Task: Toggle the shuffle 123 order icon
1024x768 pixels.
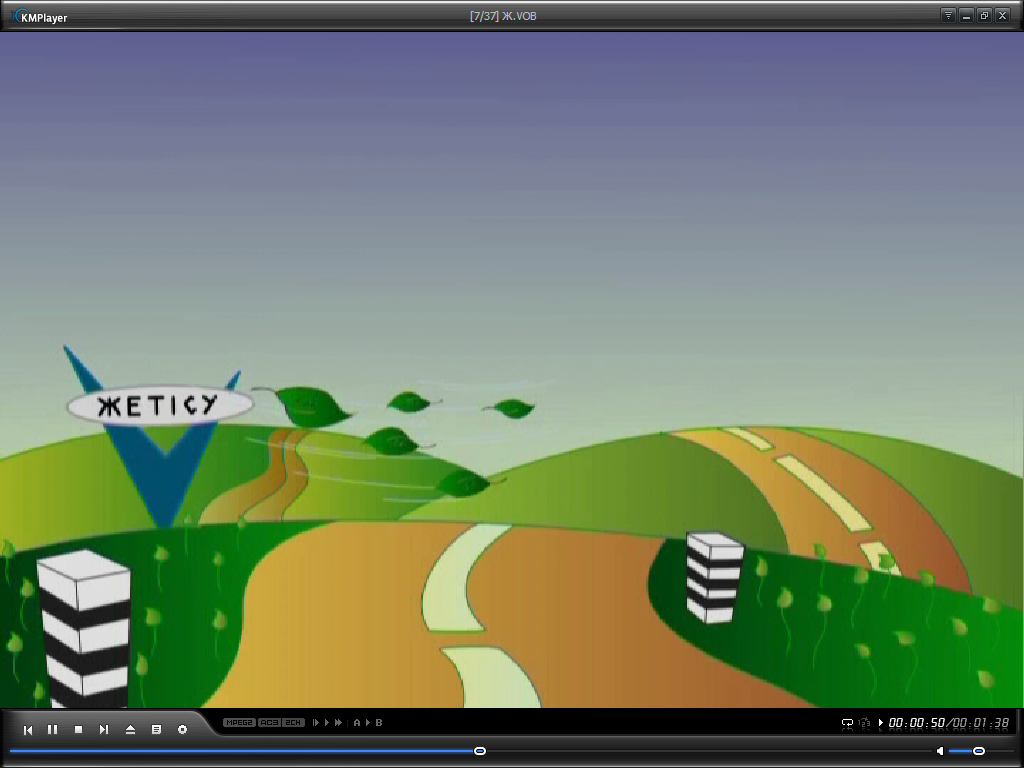Action: (865, 723)
